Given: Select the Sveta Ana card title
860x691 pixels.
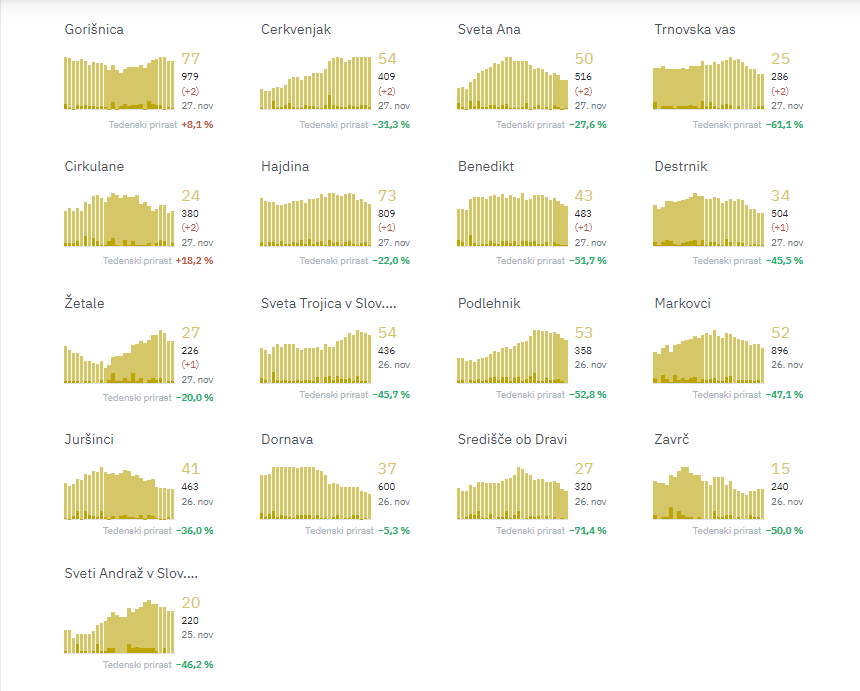Looking at the screenshot, I should click(489, 30).
